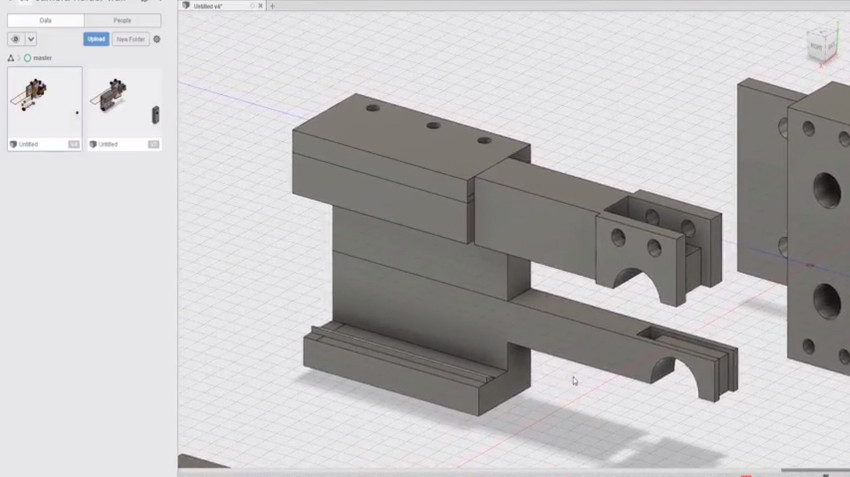Switch to the People tab
The height and width of the screenshot is (477, 850).
click(x=123, y=21)
